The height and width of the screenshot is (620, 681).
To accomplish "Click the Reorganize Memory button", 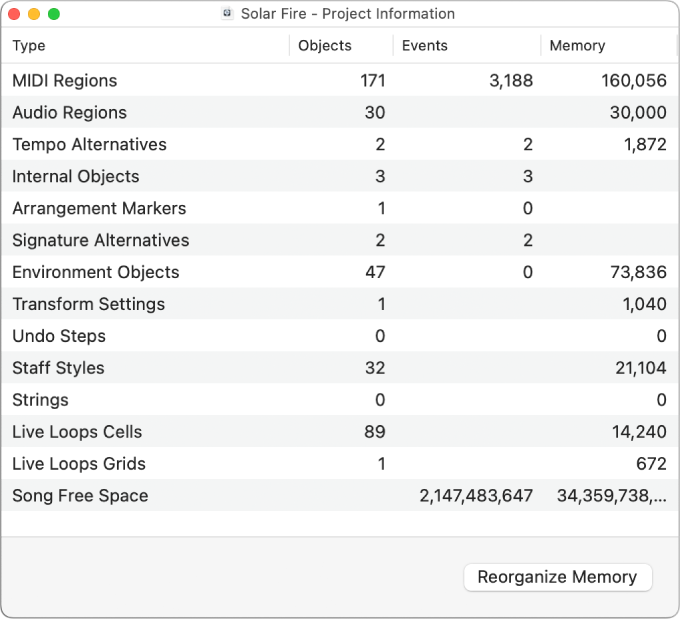I will click(558, 577).
